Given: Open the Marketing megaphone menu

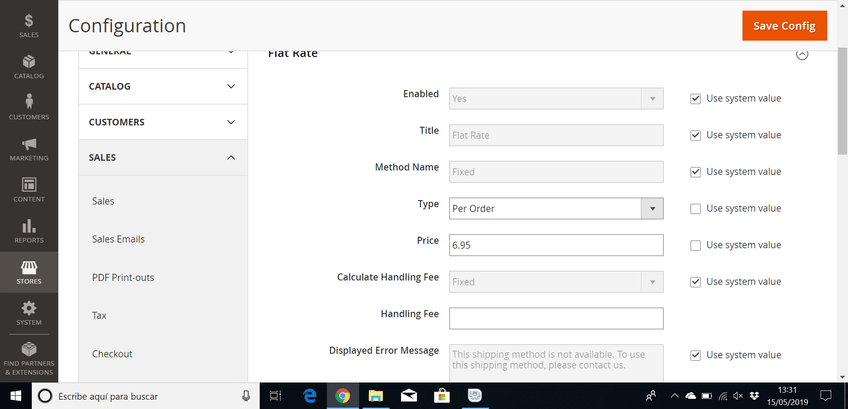Looking at the screenshot, I should (x=28, y=148).
